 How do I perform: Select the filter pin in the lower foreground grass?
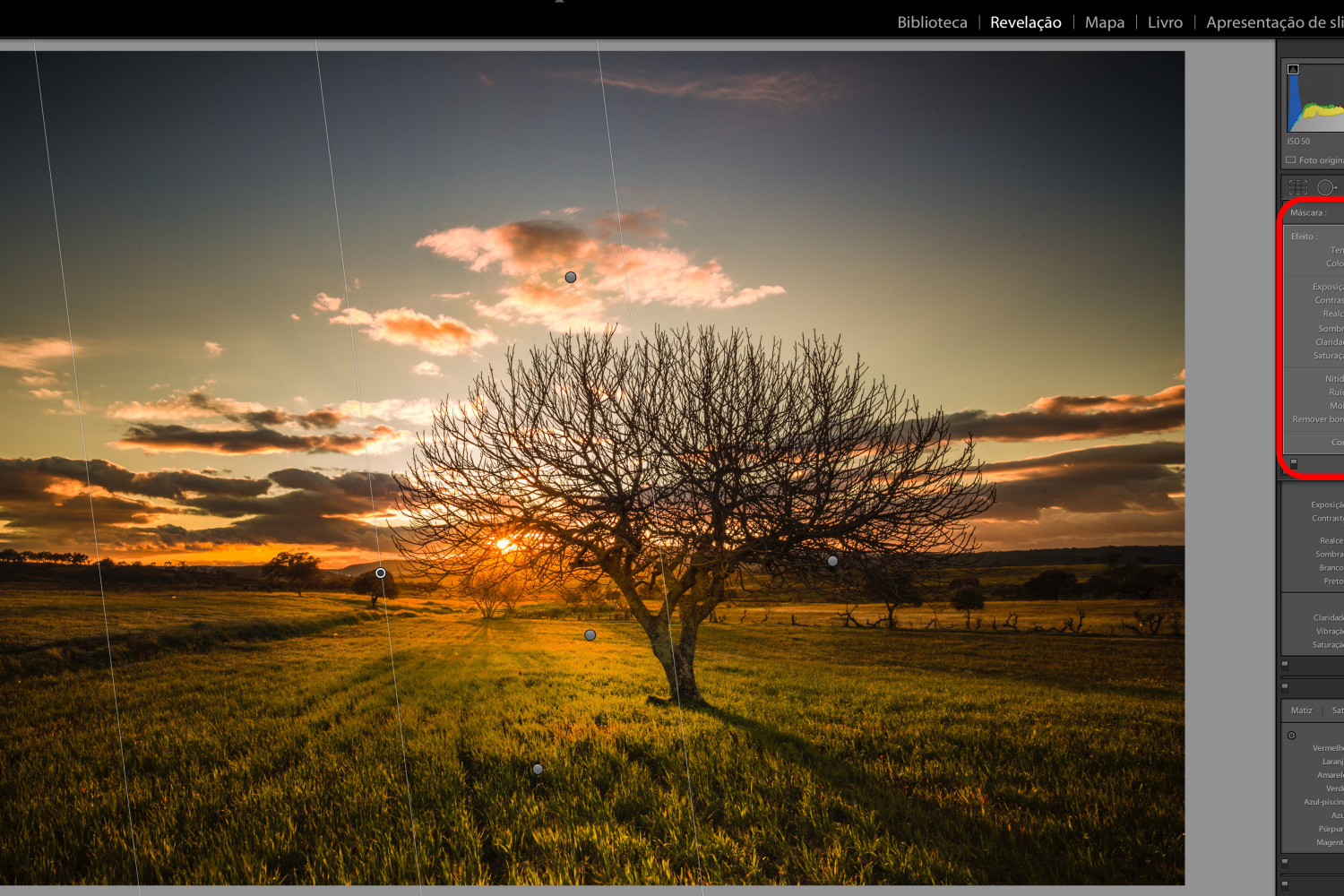click(538, 769)
